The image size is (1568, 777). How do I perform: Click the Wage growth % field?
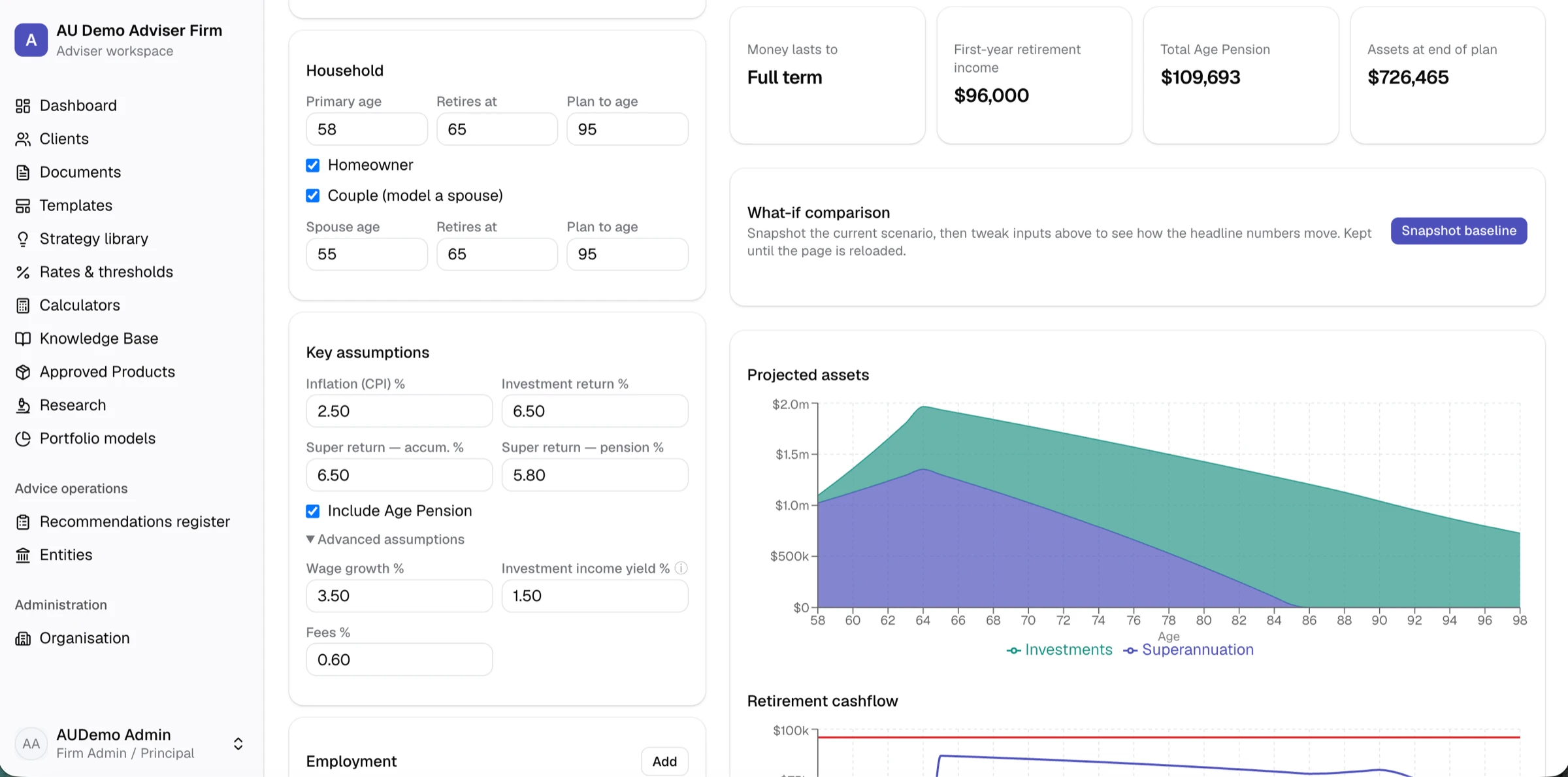coord(399,596)
